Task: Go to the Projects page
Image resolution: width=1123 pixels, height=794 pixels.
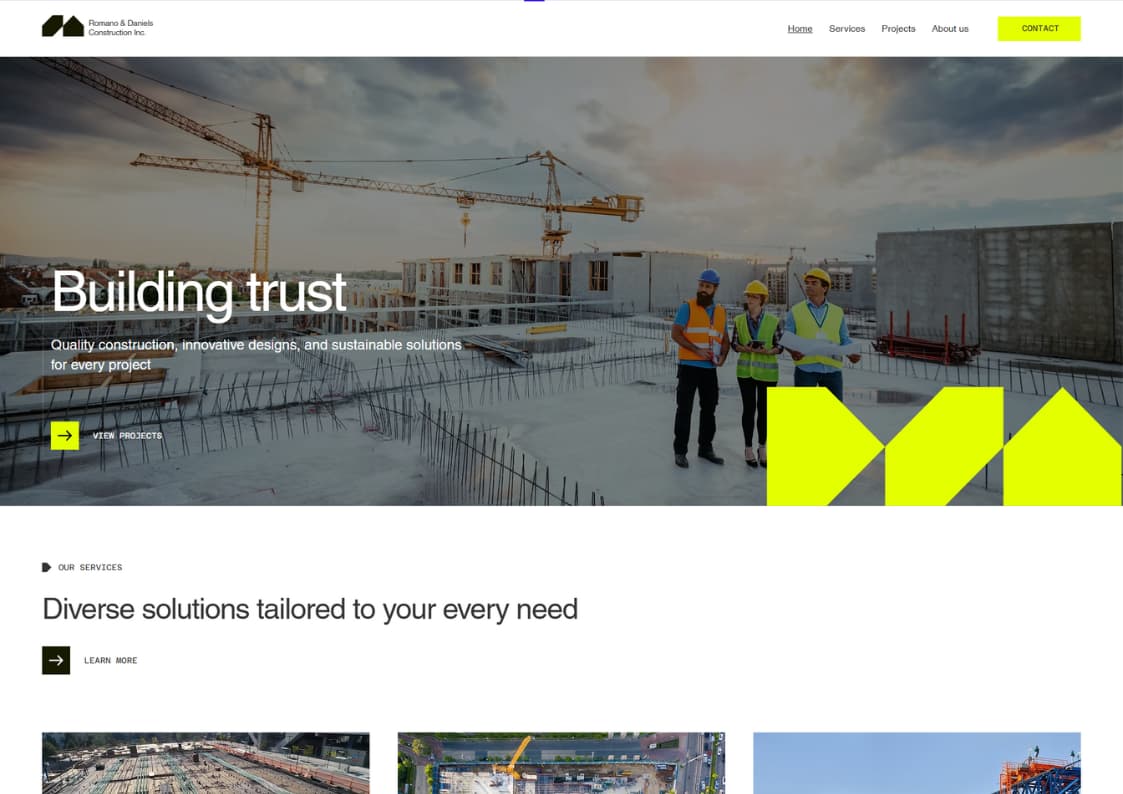Action: [x=898, y=29]
